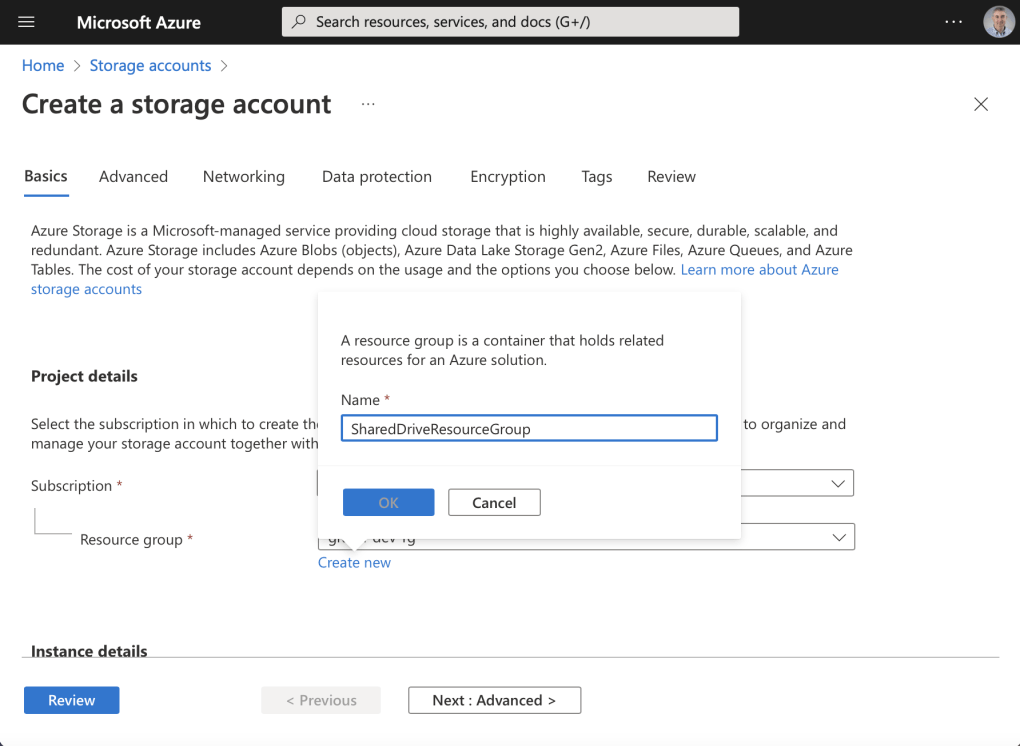This screenshot has height=746, width=1020.
Task: Switch to the Networking tab
Action: (243, 176)
